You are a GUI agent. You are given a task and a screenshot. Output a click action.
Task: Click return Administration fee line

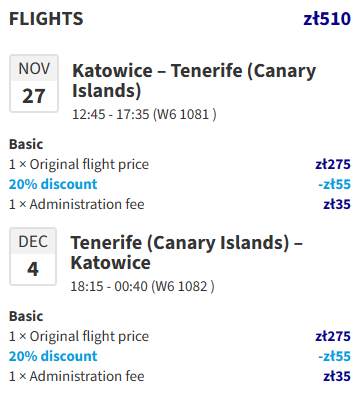point(180,376)
